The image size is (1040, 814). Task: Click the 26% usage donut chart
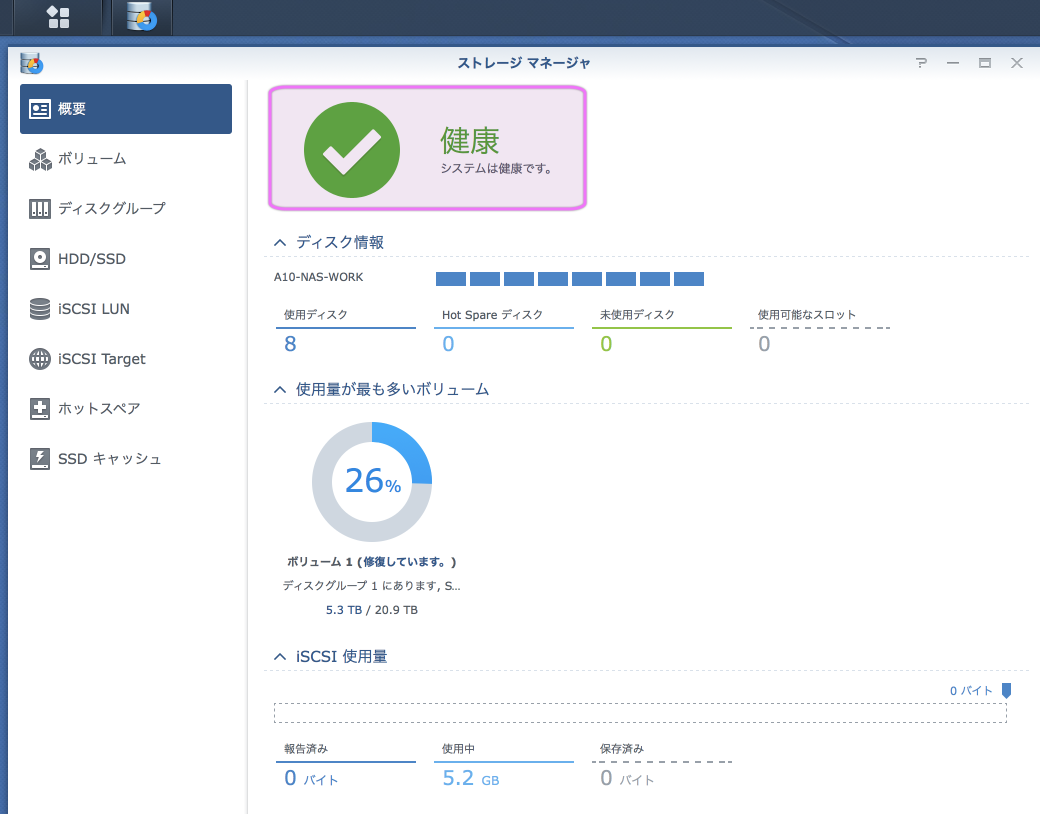(x=372, y=482)
